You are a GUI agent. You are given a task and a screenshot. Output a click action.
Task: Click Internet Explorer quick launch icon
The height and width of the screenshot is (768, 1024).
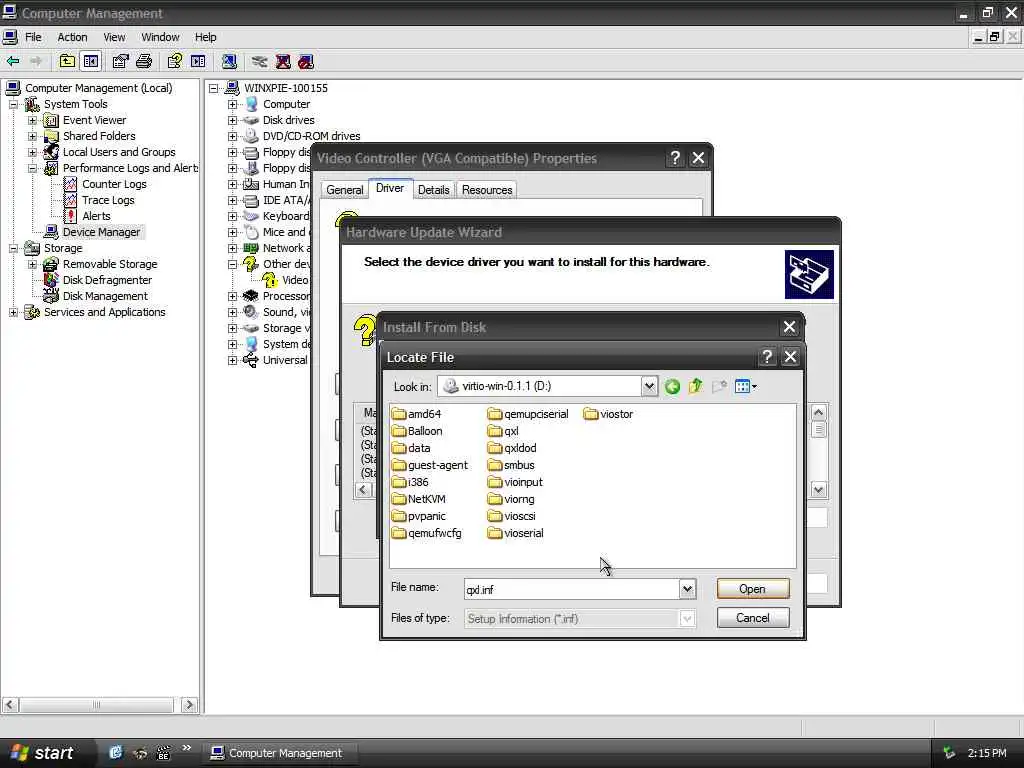click(x=116, y=753)
